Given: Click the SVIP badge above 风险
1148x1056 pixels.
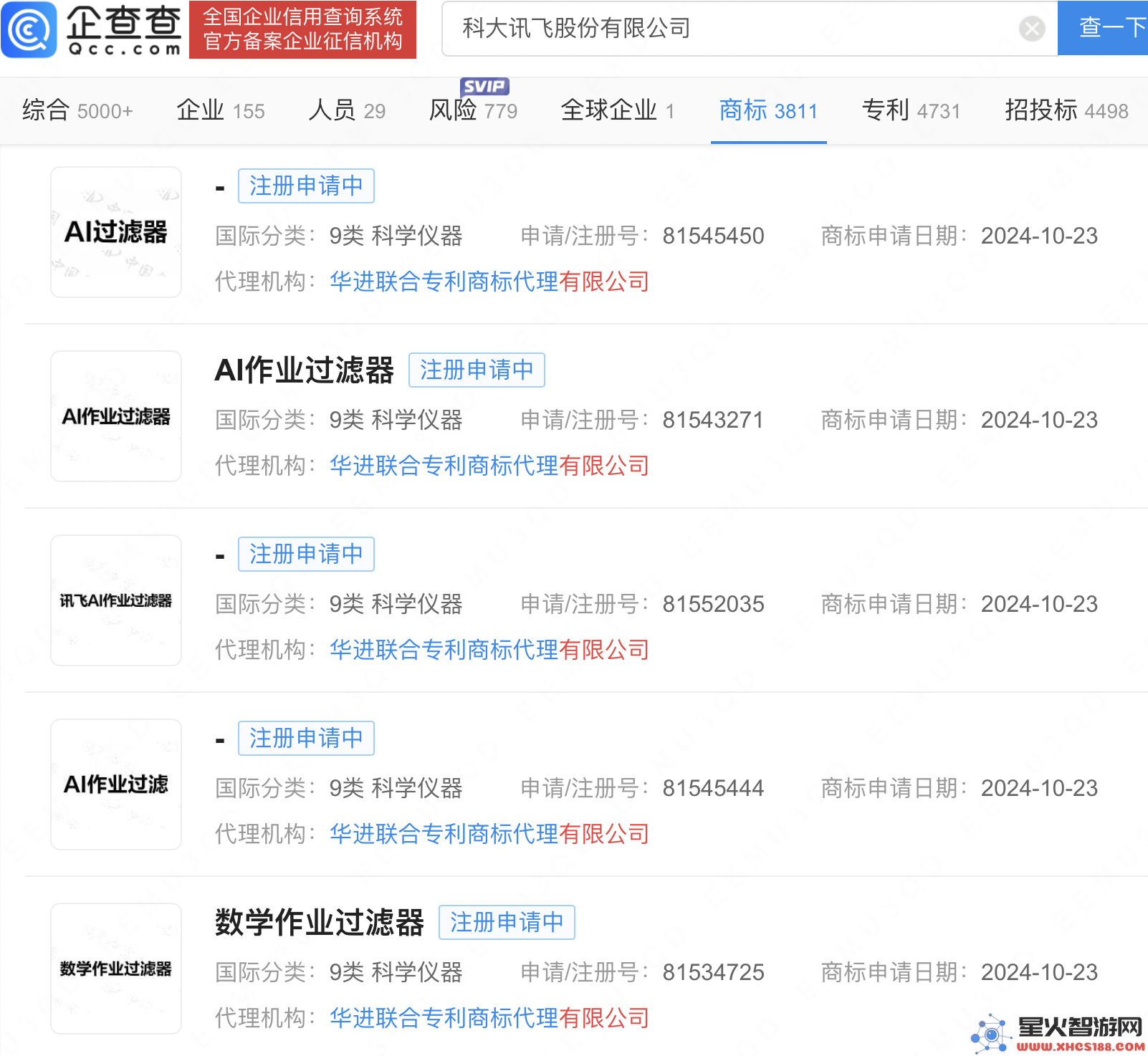Looking at the screenshot, I should pyautogui.click(x=484, y=86).
